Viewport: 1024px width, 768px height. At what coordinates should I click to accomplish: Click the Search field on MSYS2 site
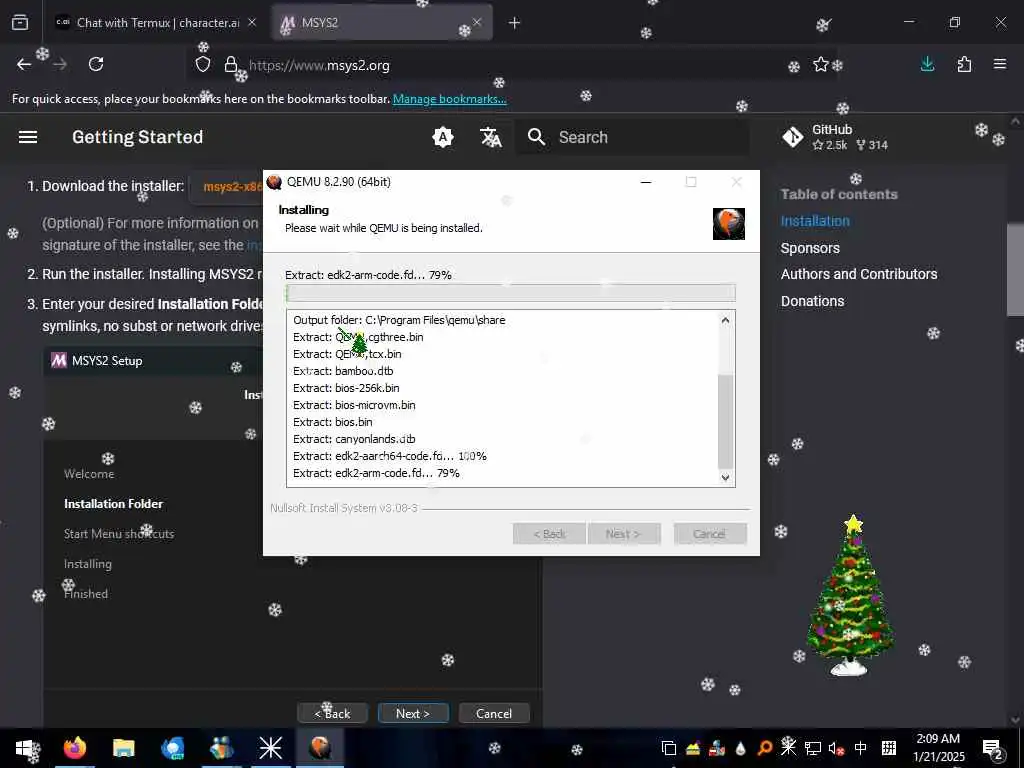(632, 137)
